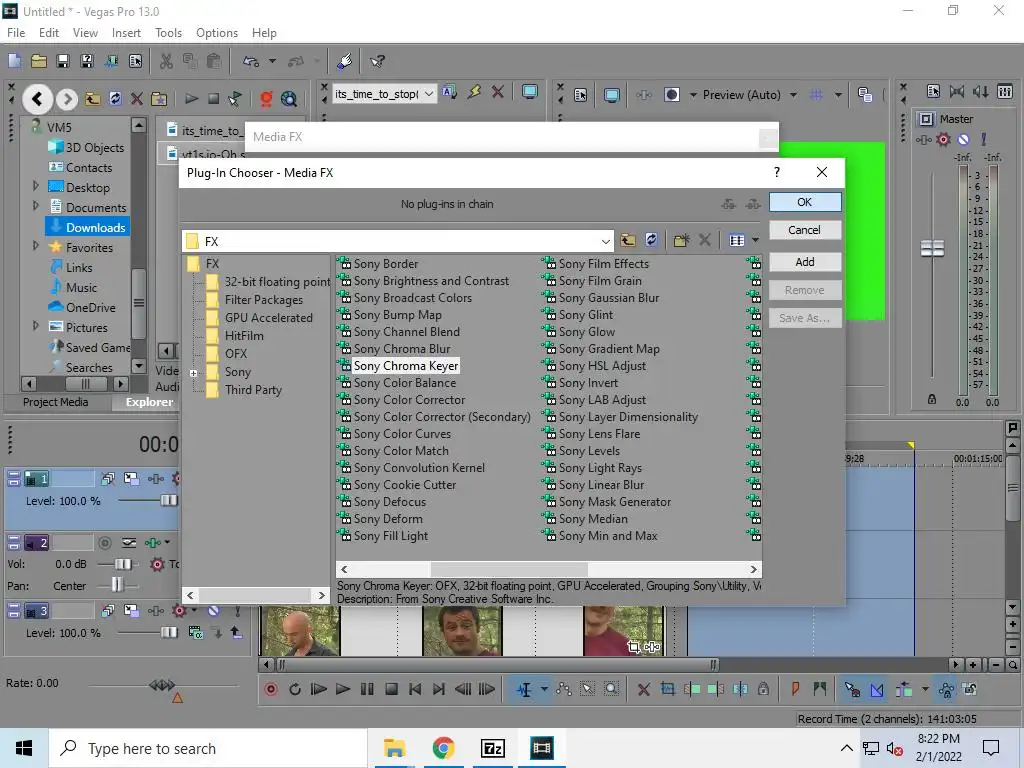Click Cancel in Plug-In Chooser

805,230
